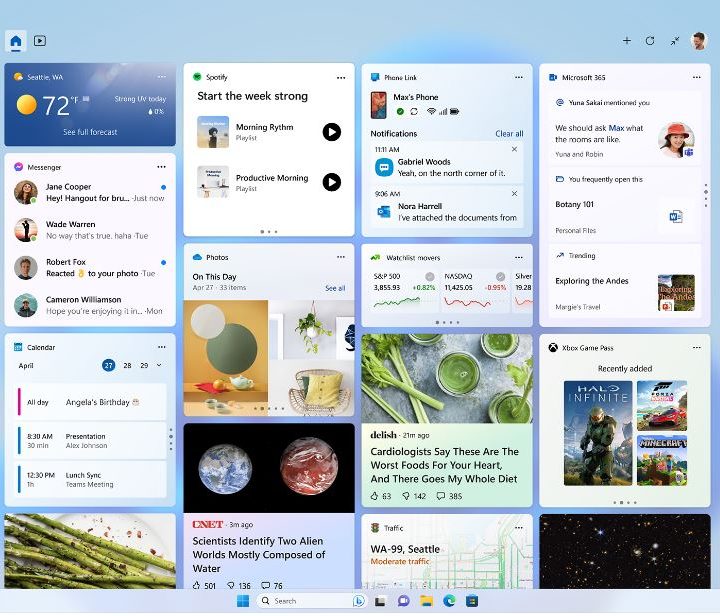Open Watchlist movers more options menu
Viewport: 720px width, 616px height.
point(518,258)
